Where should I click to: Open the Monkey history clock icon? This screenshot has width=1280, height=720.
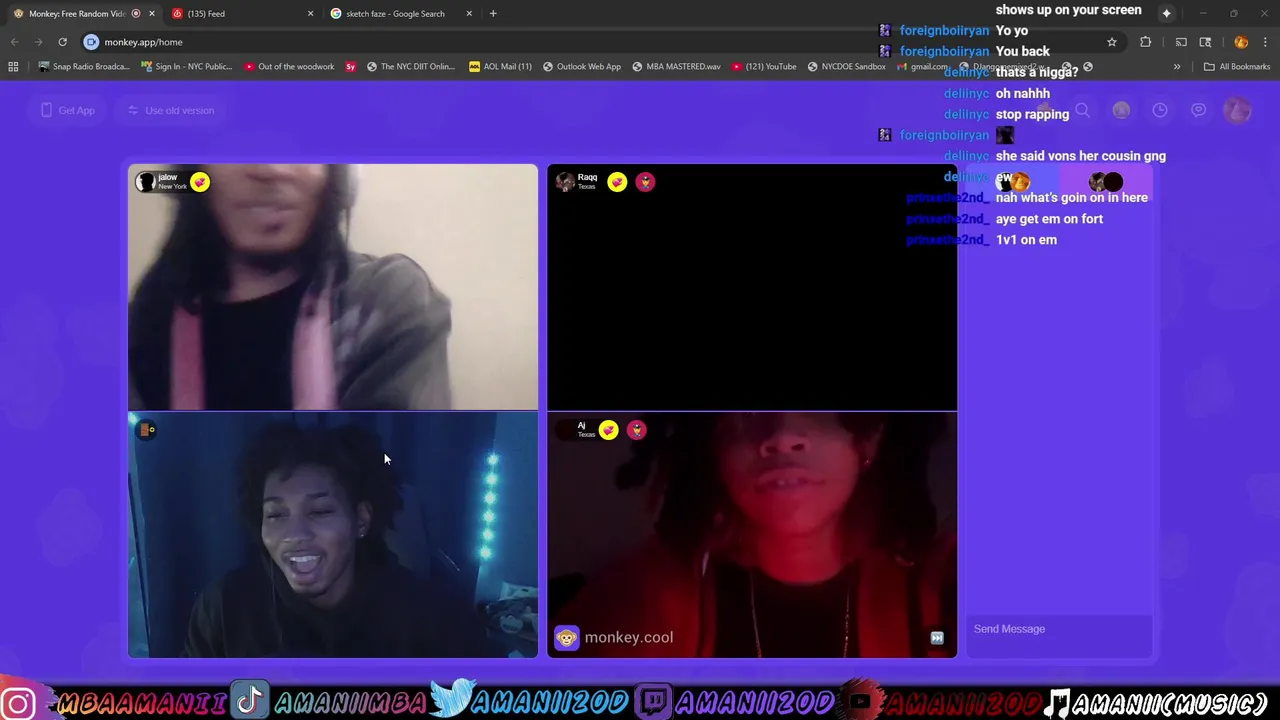[x=1160, y=110]
